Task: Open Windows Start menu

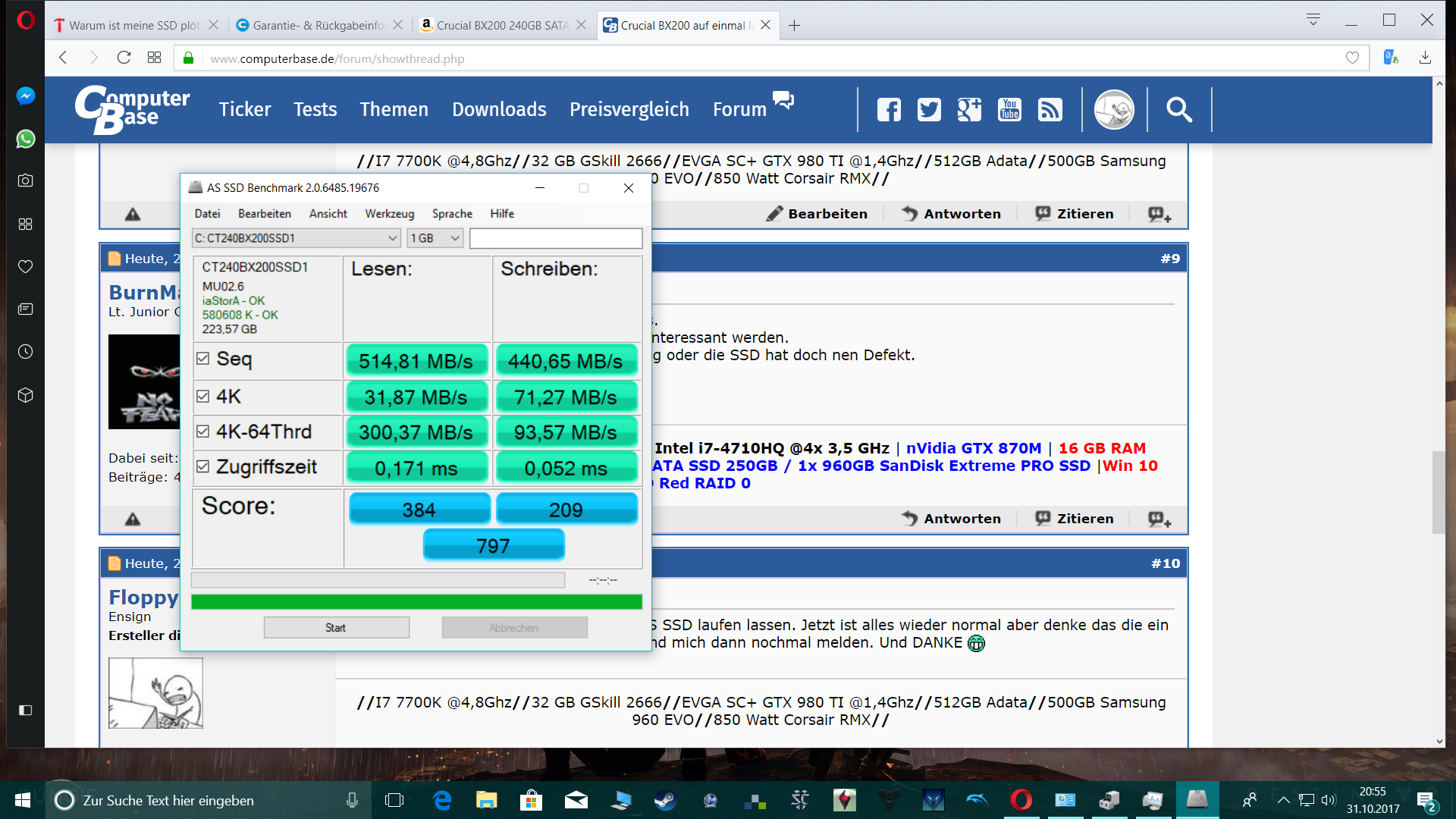Action: 22,800
